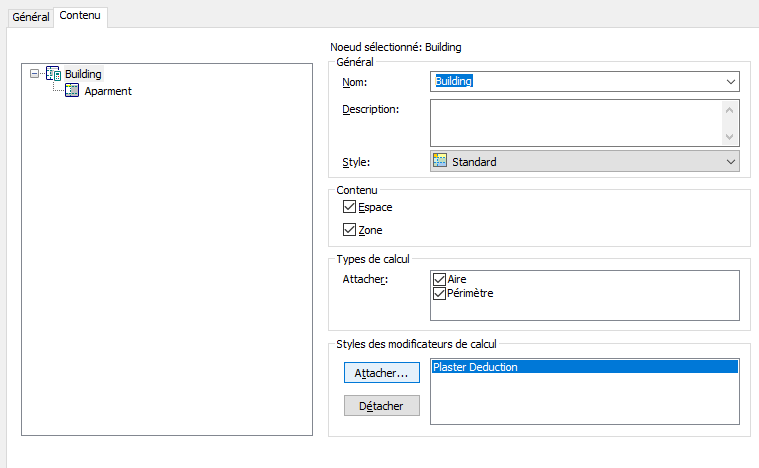Click the Standard style icon

pos(440,161)
